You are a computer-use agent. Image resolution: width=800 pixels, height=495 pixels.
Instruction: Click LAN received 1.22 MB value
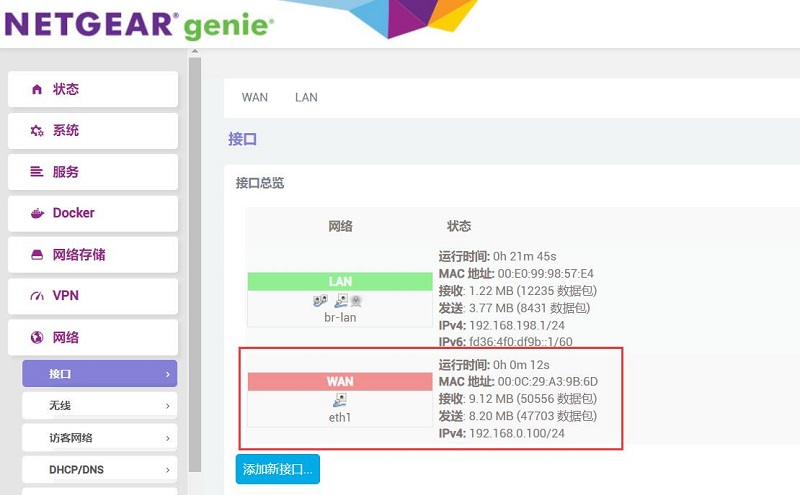(491, 291)
